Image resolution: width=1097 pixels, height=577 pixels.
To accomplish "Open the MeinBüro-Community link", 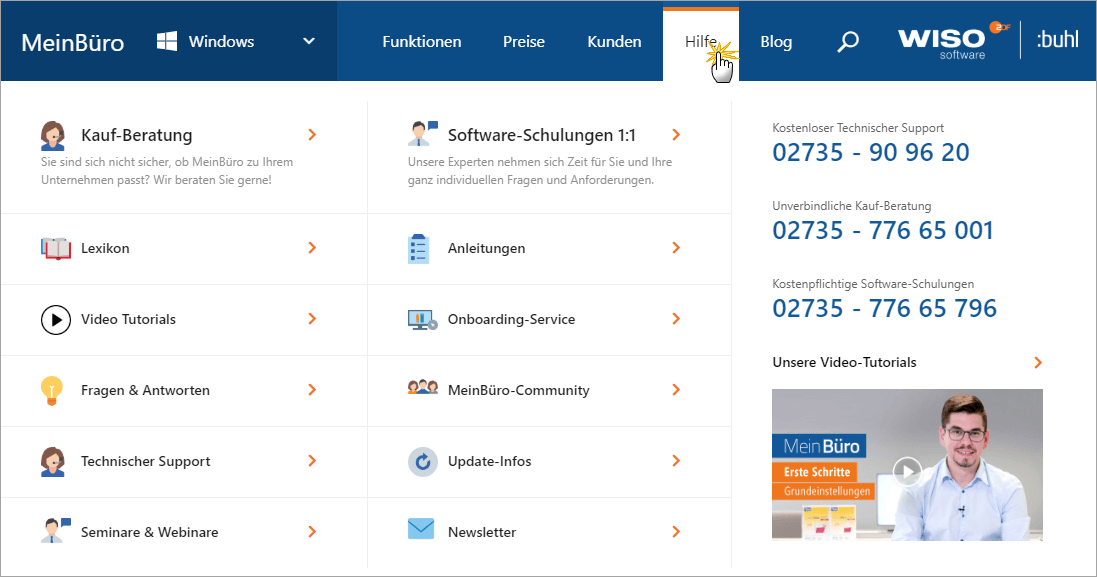I will 518,390.
